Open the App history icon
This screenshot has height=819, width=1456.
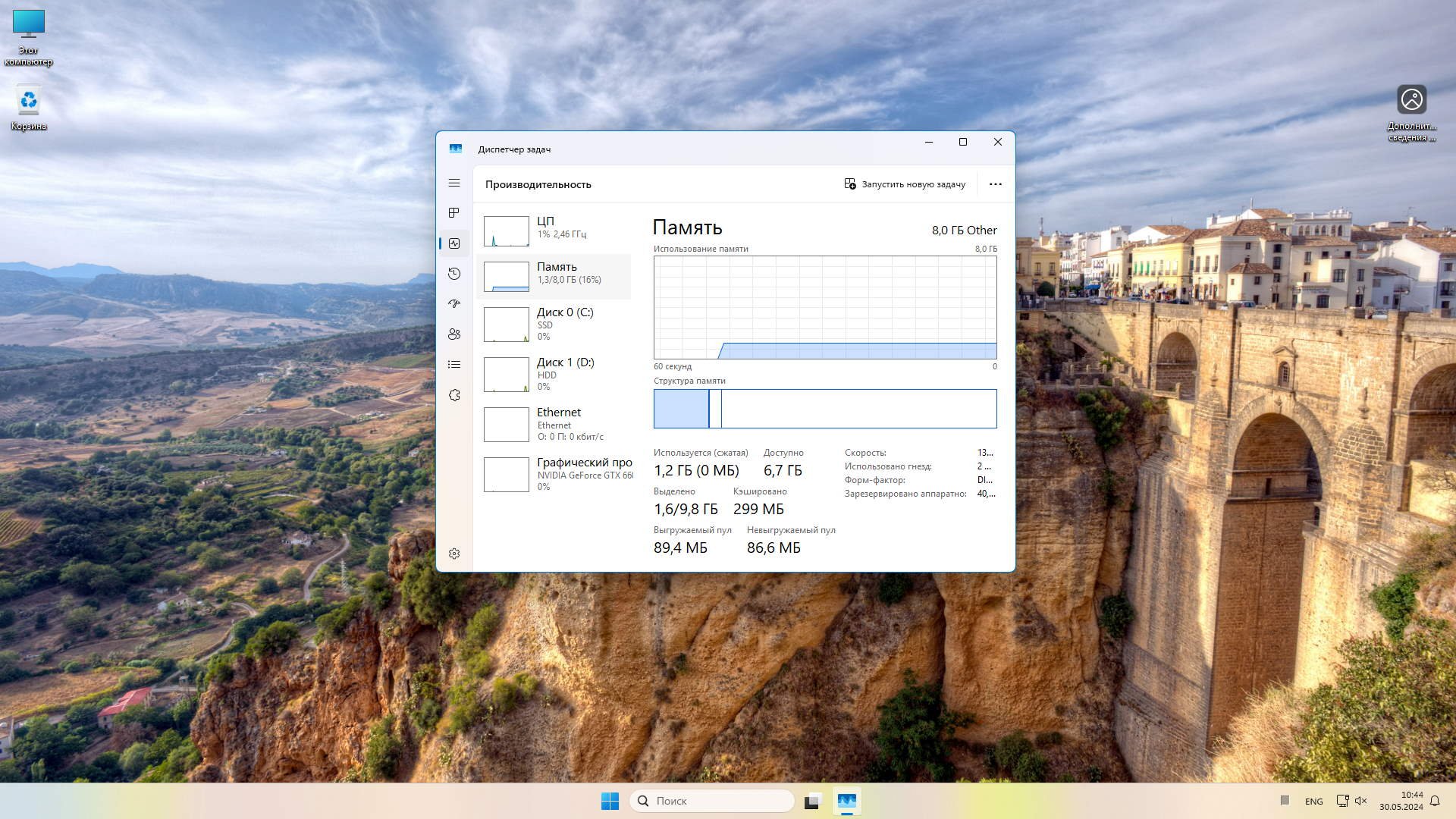click(x=454, y=274)
